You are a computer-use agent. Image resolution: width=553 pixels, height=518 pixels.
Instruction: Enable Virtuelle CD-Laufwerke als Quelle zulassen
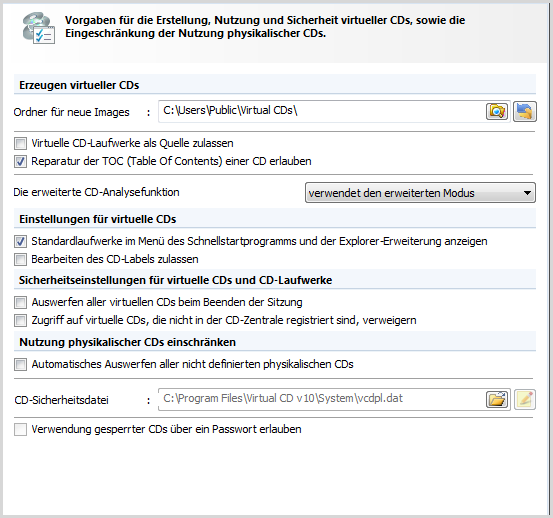click(x=20, y=144)
